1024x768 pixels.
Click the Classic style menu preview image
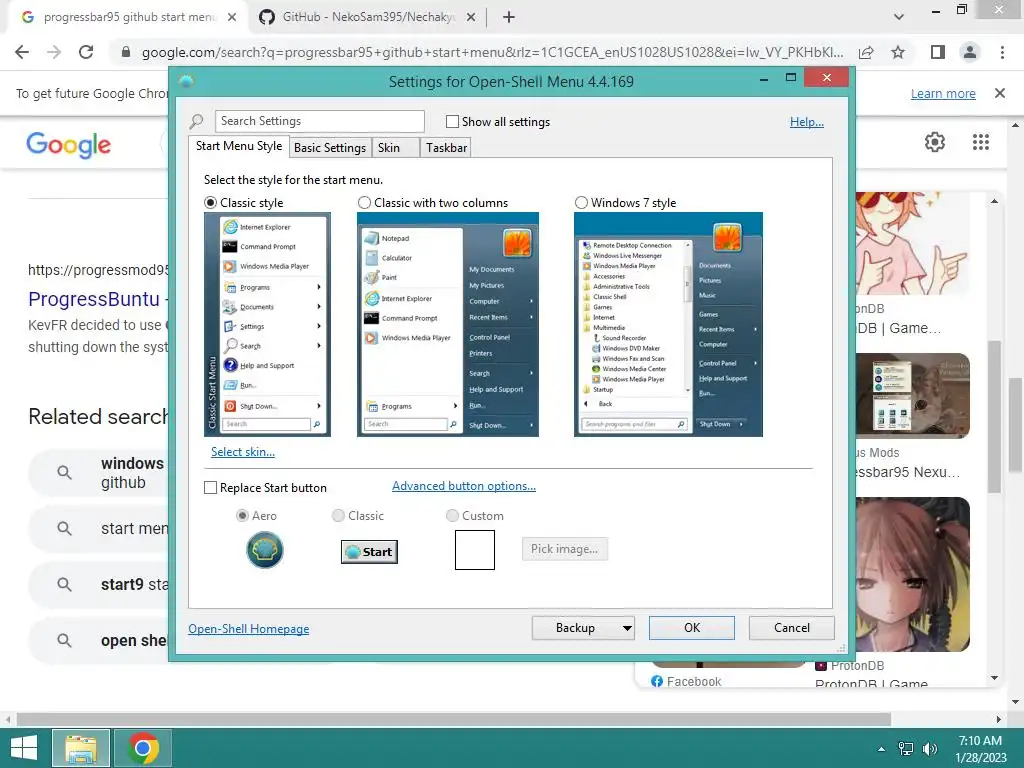point(267,324)
